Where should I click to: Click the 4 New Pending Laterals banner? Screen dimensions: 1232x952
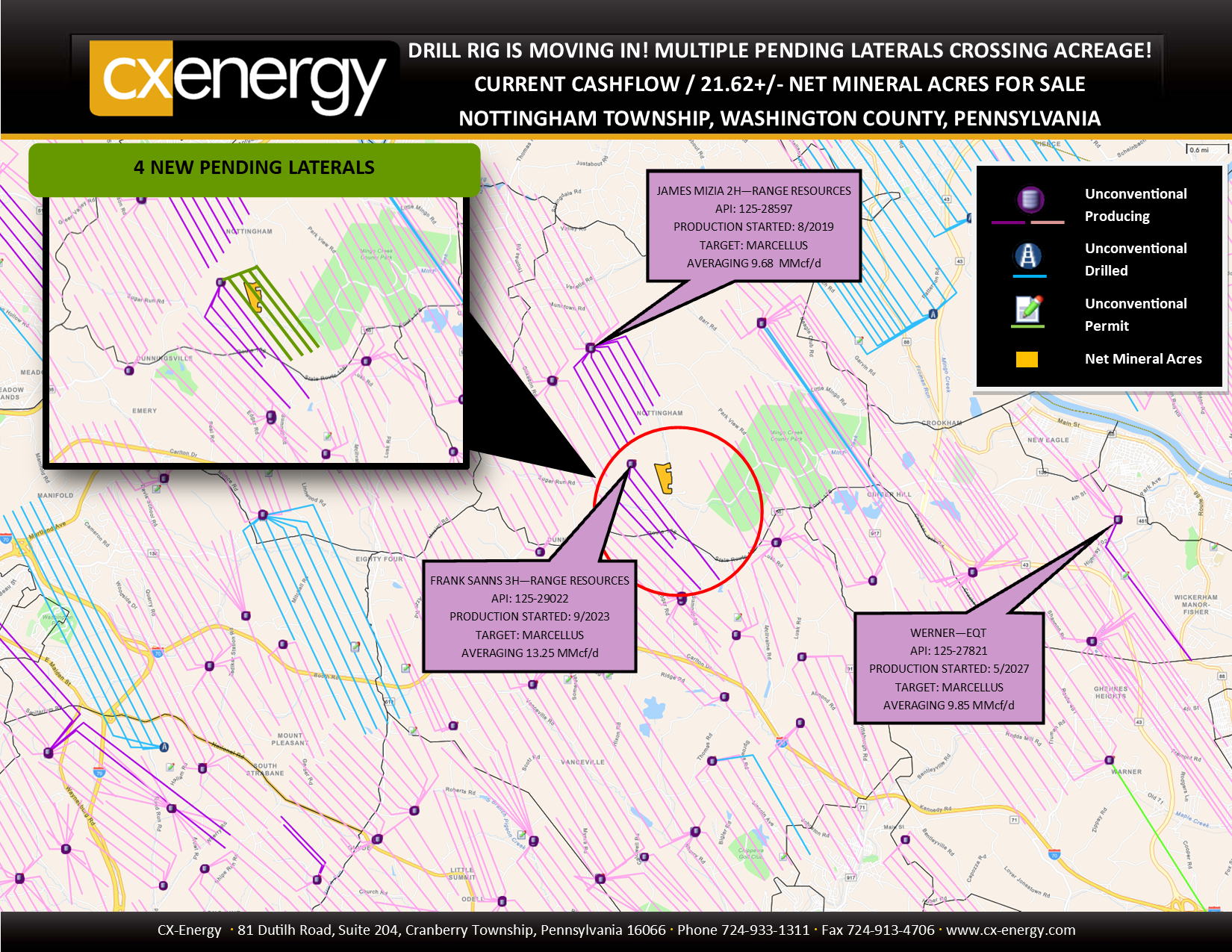(254, 168)
